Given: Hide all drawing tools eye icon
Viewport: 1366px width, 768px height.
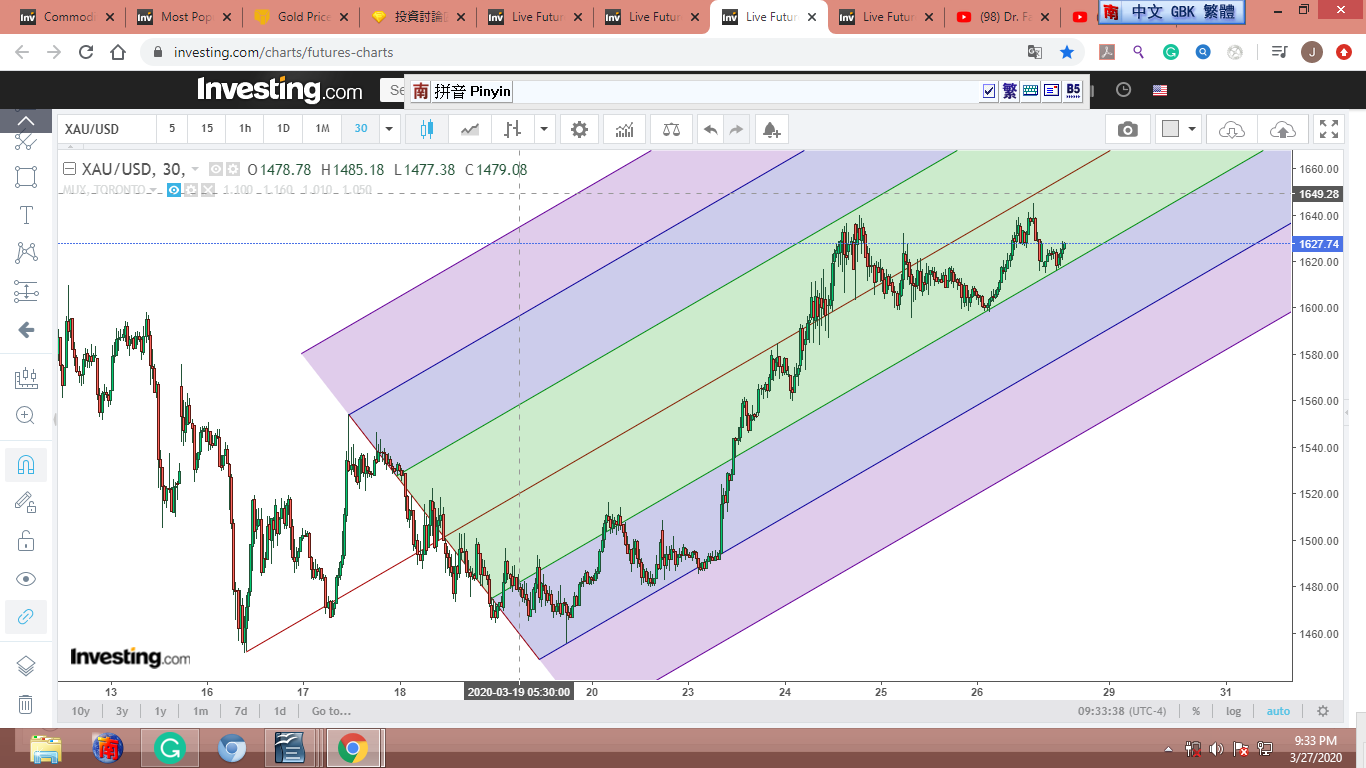Looking at the screenshot, I should 26,579.
